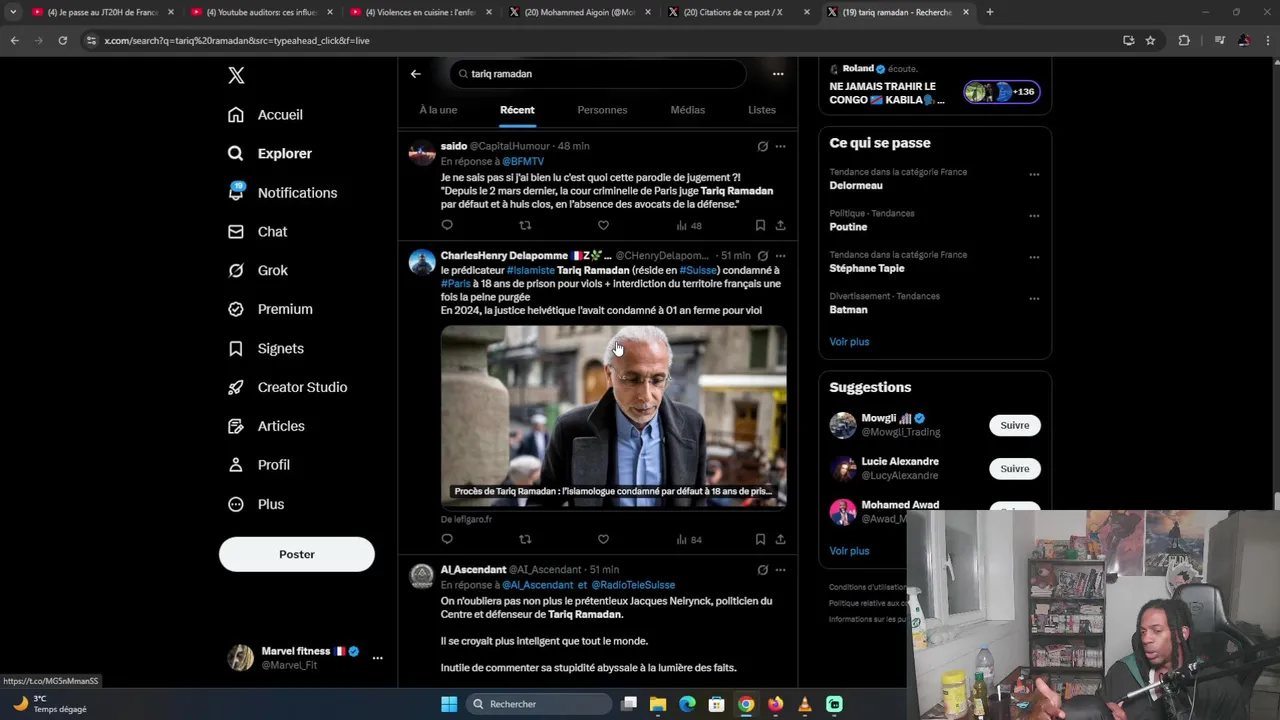Reply to CharlesHenry Delapomme's post

click(x=447, y=540)
